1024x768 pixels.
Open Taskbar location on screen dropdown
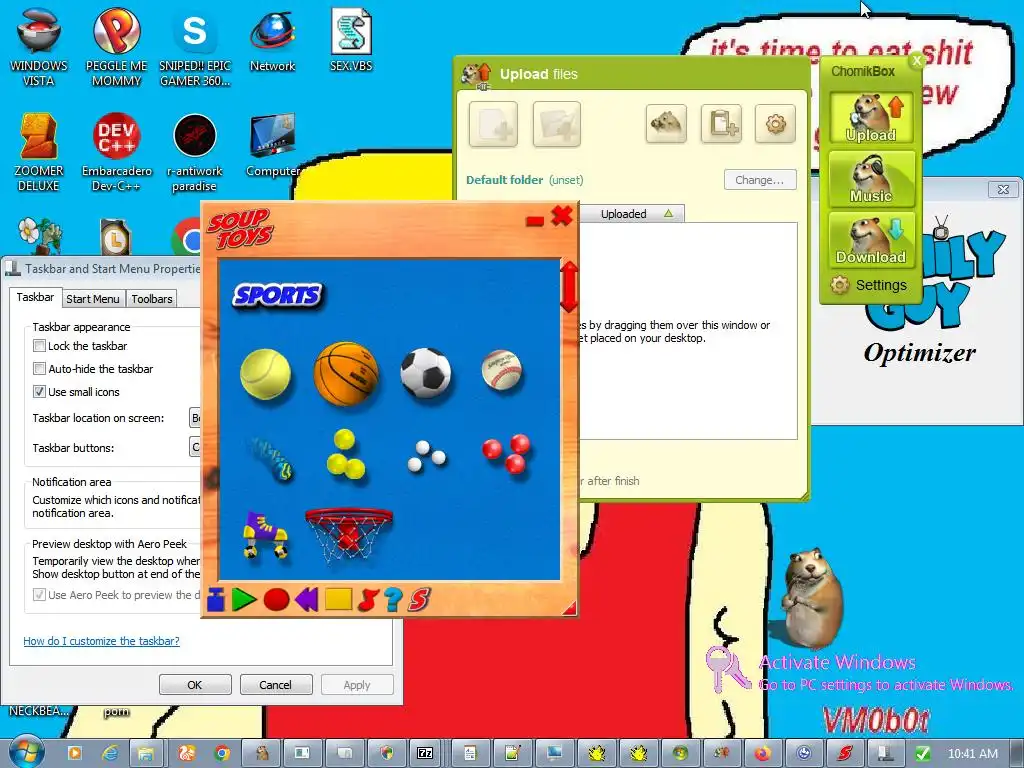pos(195,418)
